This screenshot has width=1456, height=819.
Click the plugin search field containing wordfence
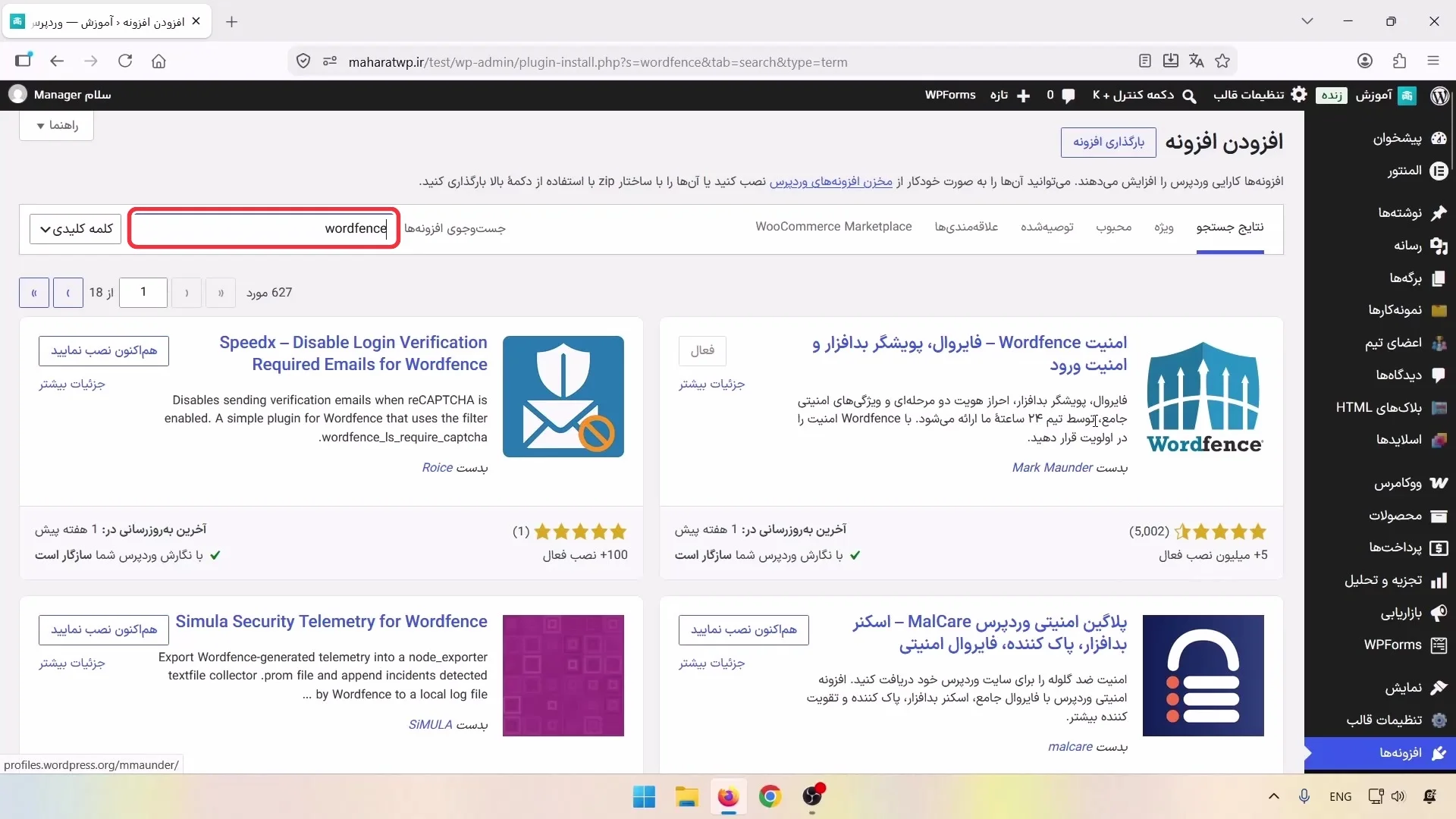264,228
